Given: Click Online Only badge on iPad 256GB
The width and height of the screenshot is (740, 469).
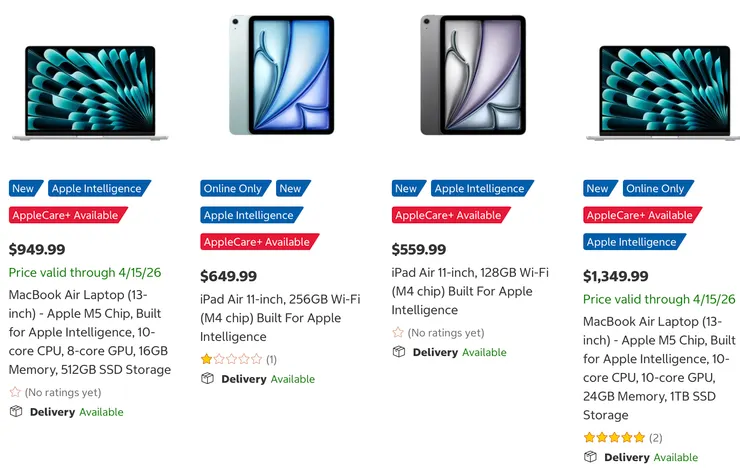Looking at the screenshot, I should (234, 188).
